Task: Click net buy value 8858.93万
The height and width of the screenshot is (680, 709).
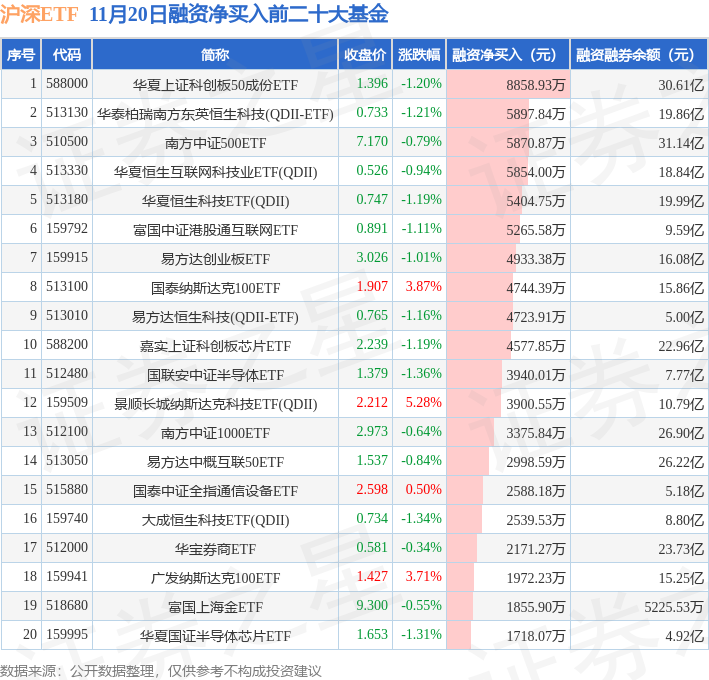Action: coord(535,85)
